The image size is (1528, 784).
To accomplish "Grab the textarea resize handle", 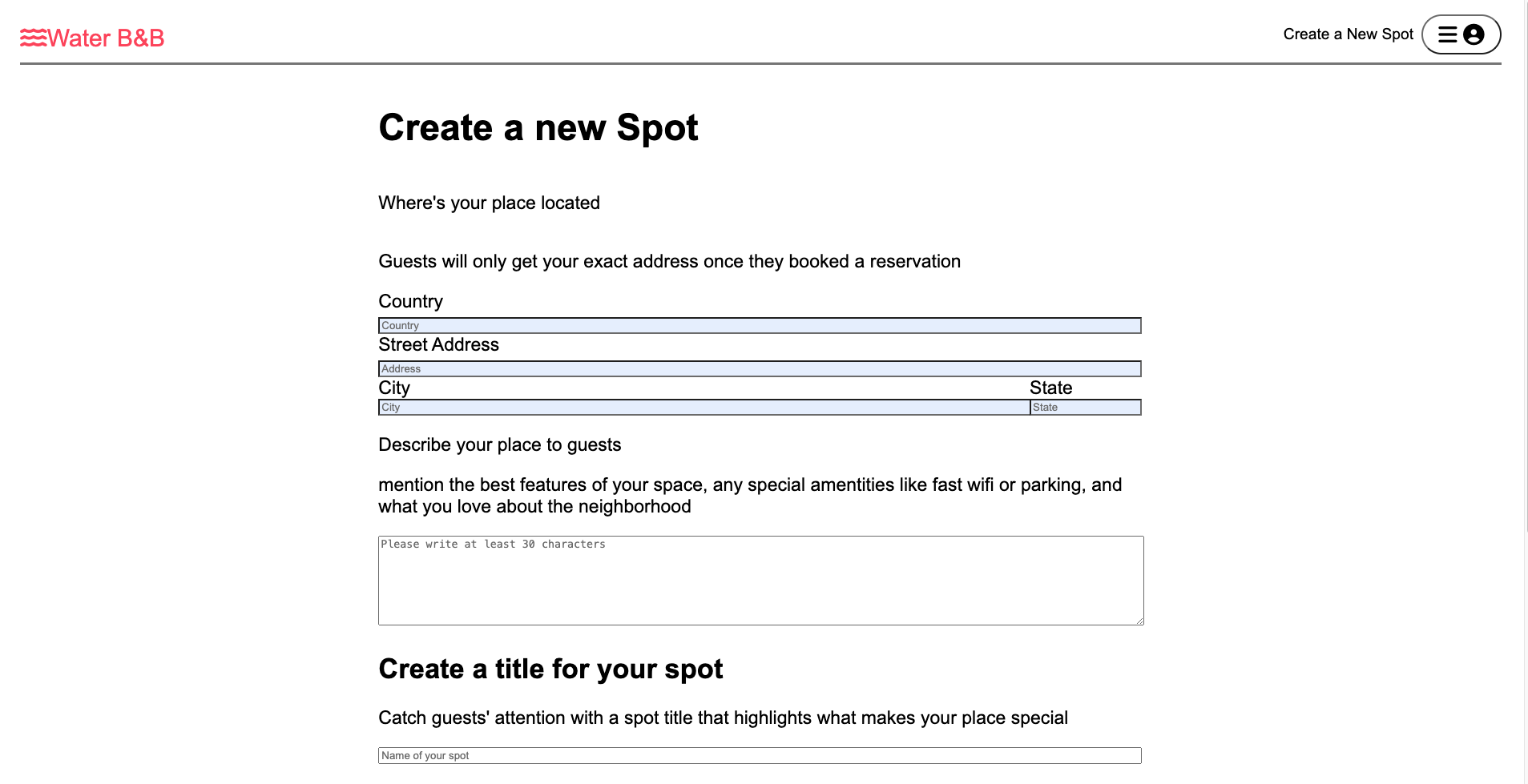I will (x=1139, y=621).
